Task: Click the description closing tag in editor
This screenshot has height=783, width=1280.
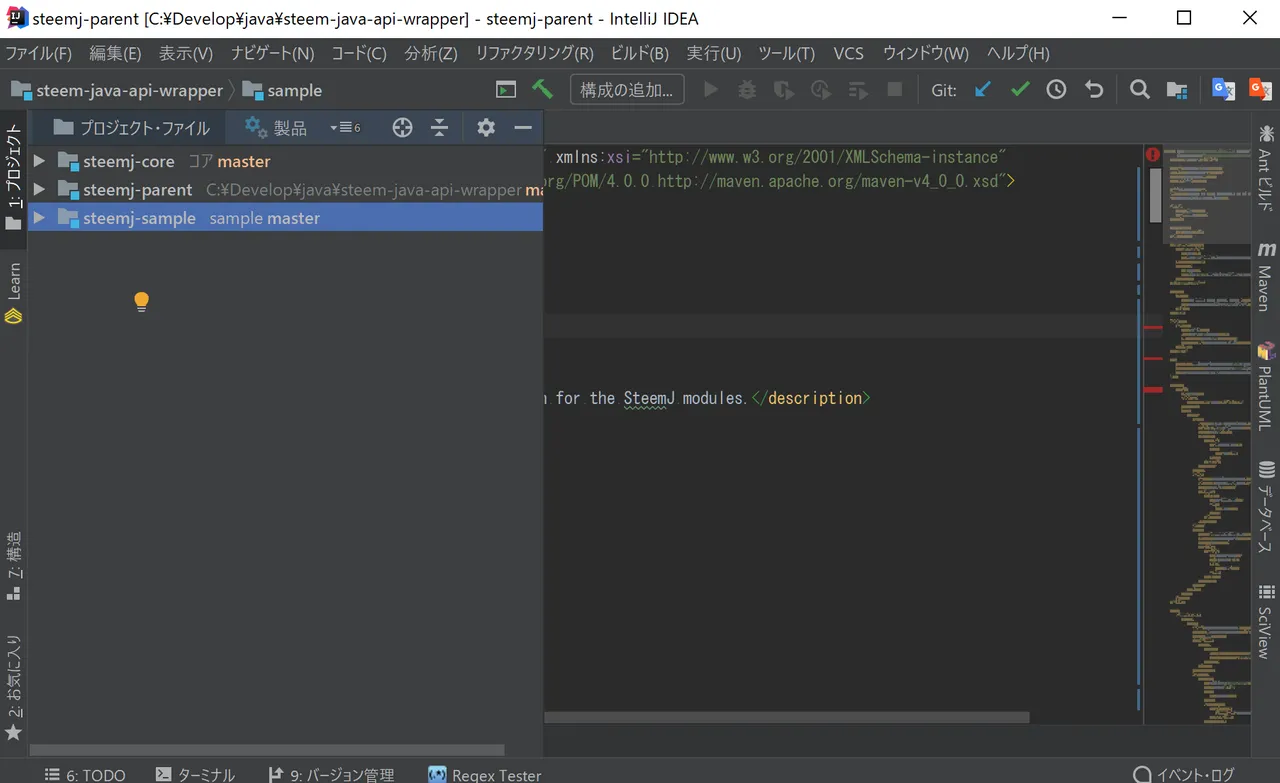Action: [809, 398]
